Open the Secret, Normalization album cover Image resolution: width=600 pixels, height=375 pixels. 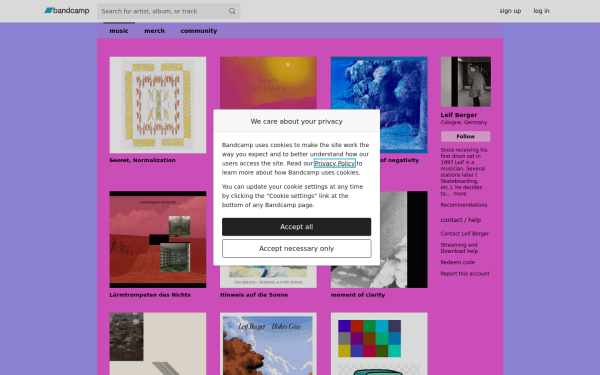(x=158, y=105)
